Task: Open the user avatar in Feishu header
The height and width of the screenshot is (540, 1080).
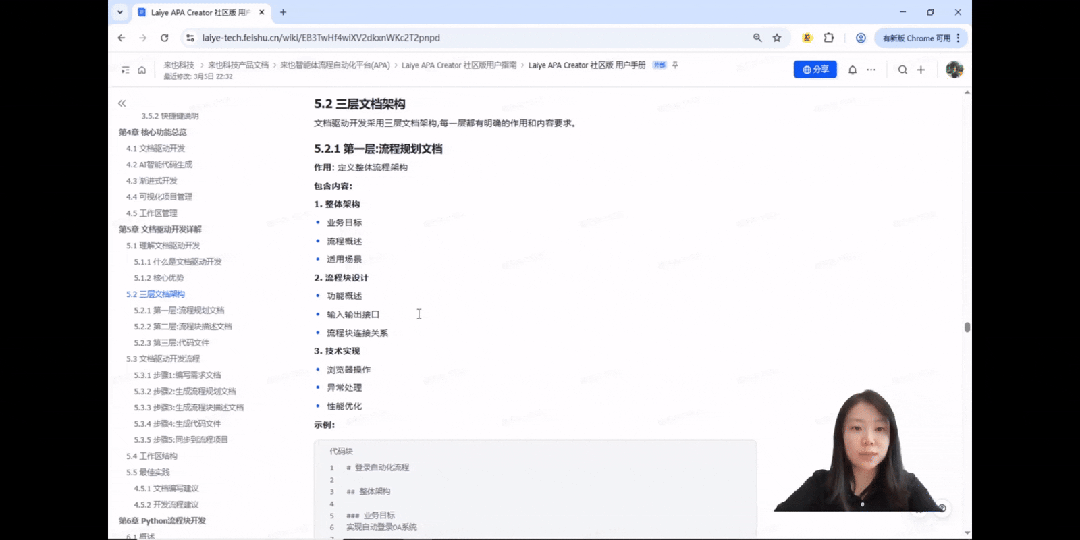Action: pos(954,70)
